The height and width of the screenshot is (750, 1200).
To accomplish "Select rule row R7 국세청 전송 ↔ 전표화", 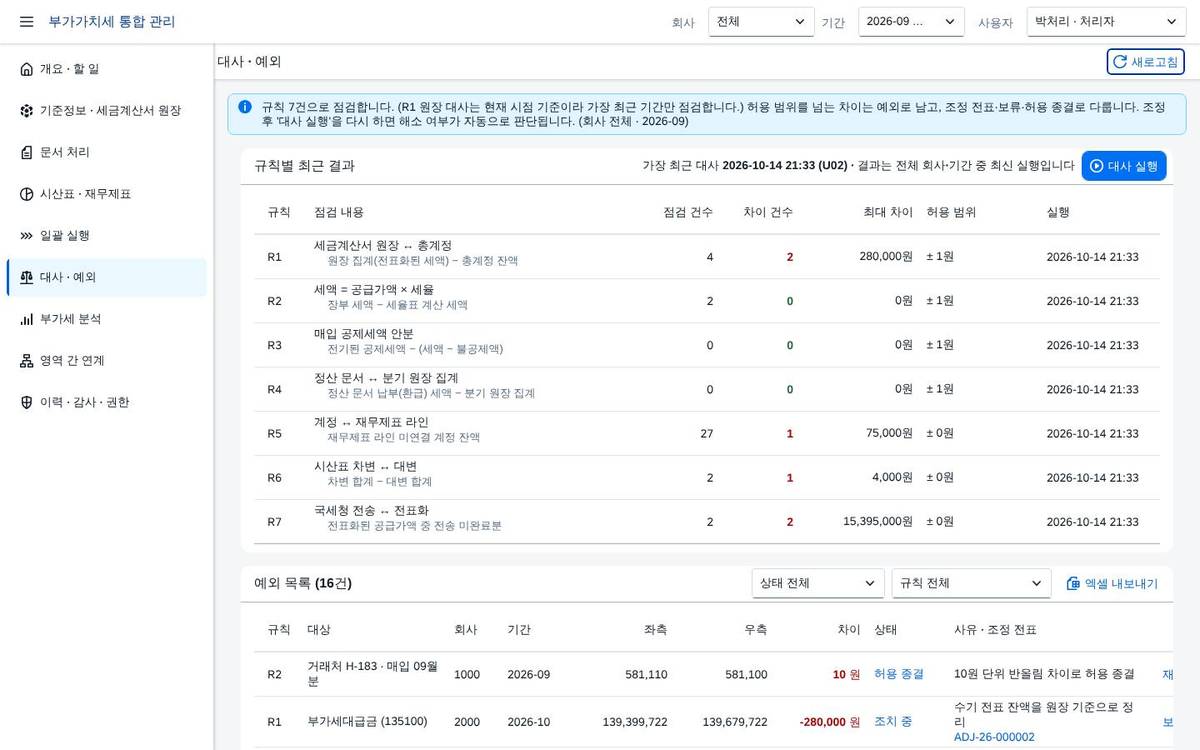I will 707,521.
